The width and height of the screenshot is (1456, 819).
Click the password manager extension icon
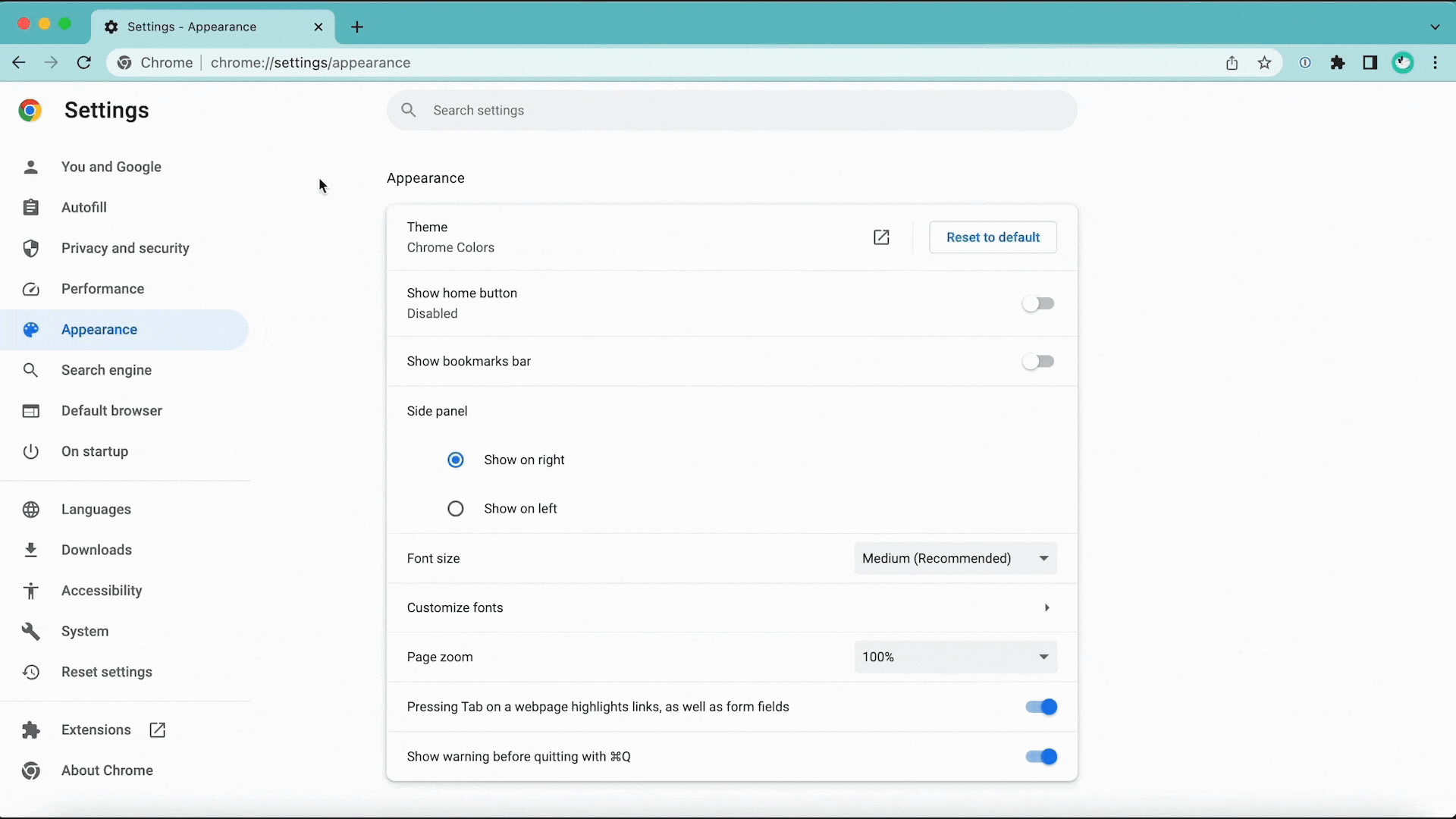coord(1305,63)
